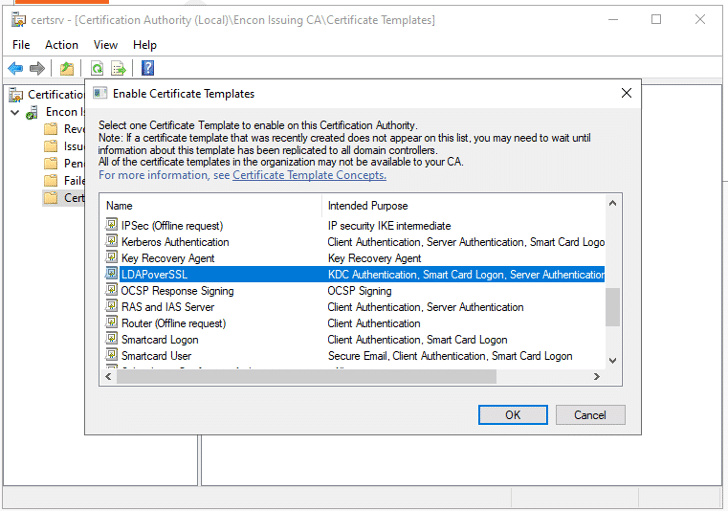Open the View menu
The image size is (728, 512).
pyautogui.click(x=105, y=45)
